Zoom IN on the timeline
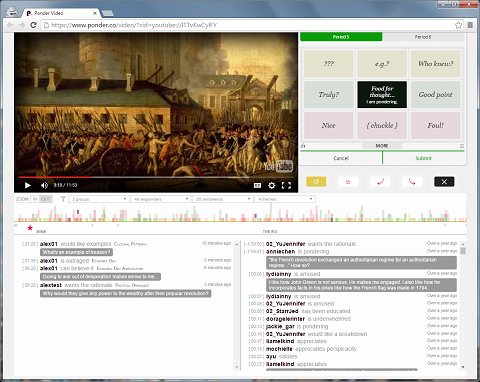Viewport: 480px width, 382px height. click(35, 199)
